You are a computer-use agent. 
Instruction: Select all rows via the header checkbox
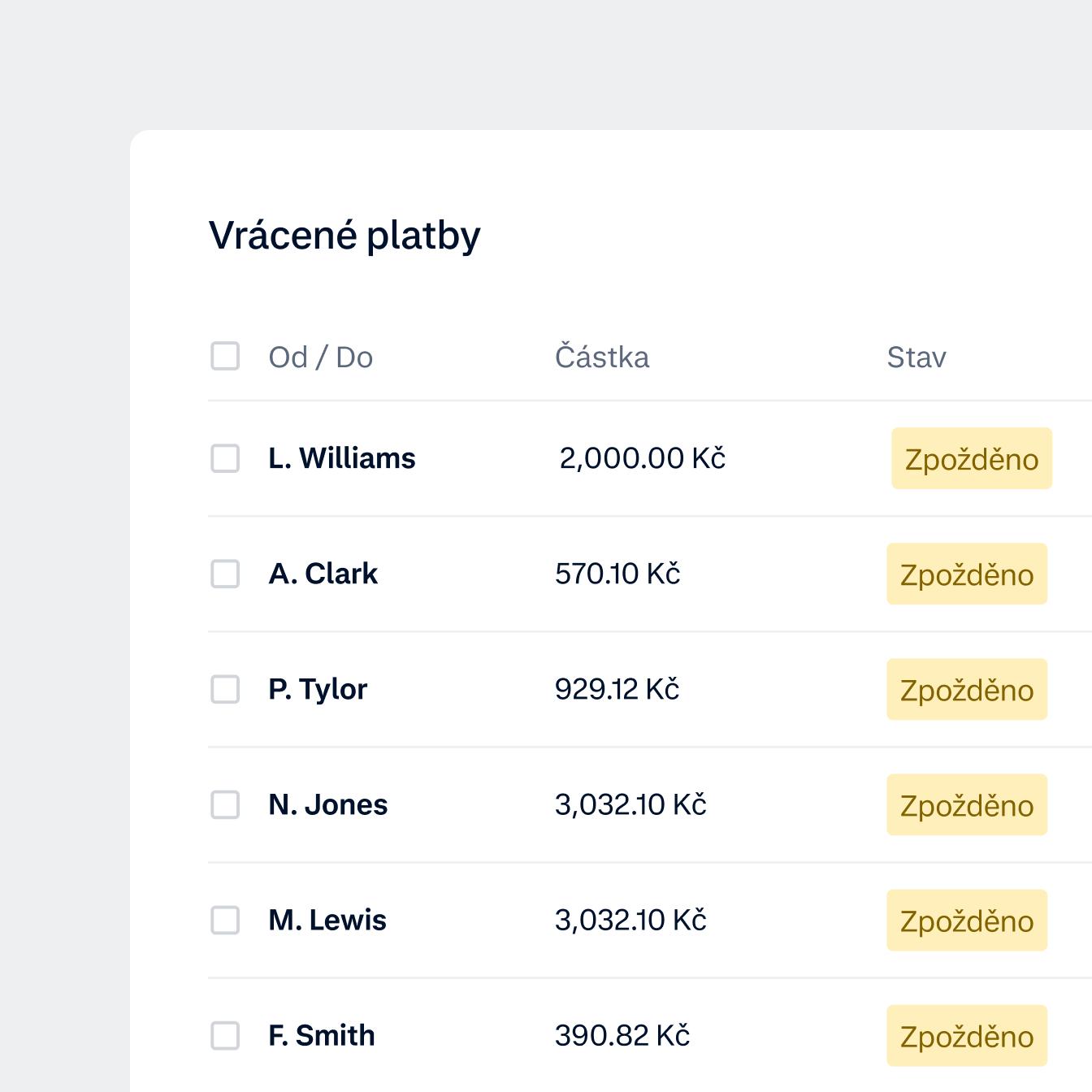click(x=224, y=356)
